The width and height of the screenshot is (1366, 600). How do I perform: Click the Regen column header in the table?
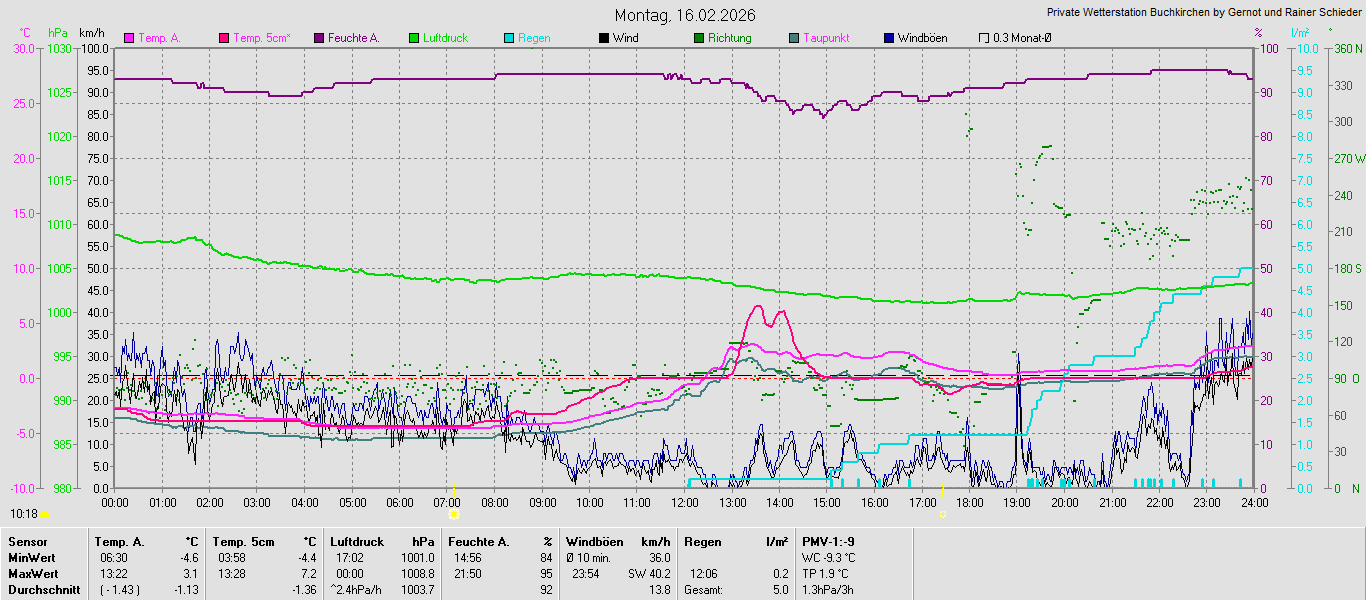tap(702, 542)
